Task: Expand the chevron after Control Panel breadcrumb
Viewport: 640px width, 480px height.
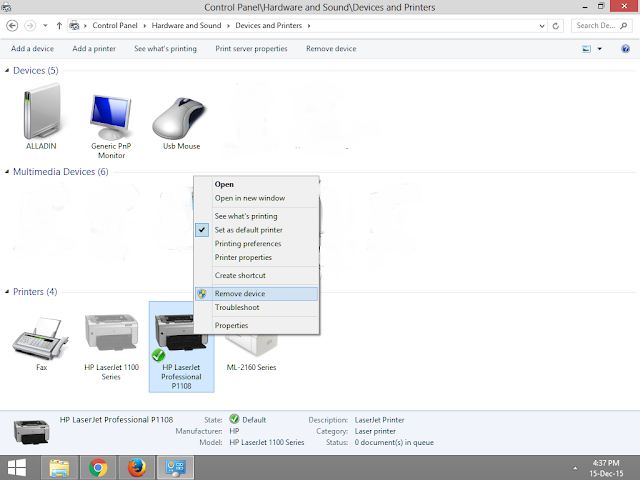Action: pyautogui.click(x=144, y=26)
